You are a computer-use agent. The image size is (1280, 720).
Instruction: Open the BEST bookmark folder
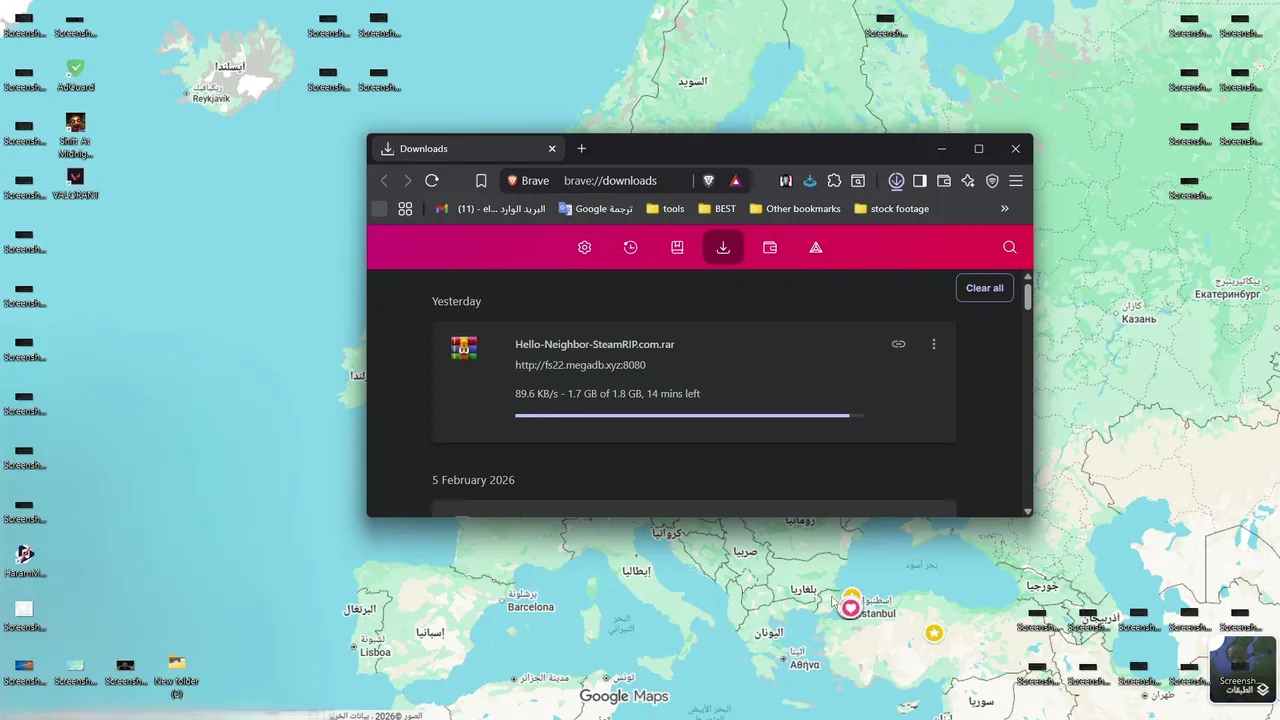717,209
